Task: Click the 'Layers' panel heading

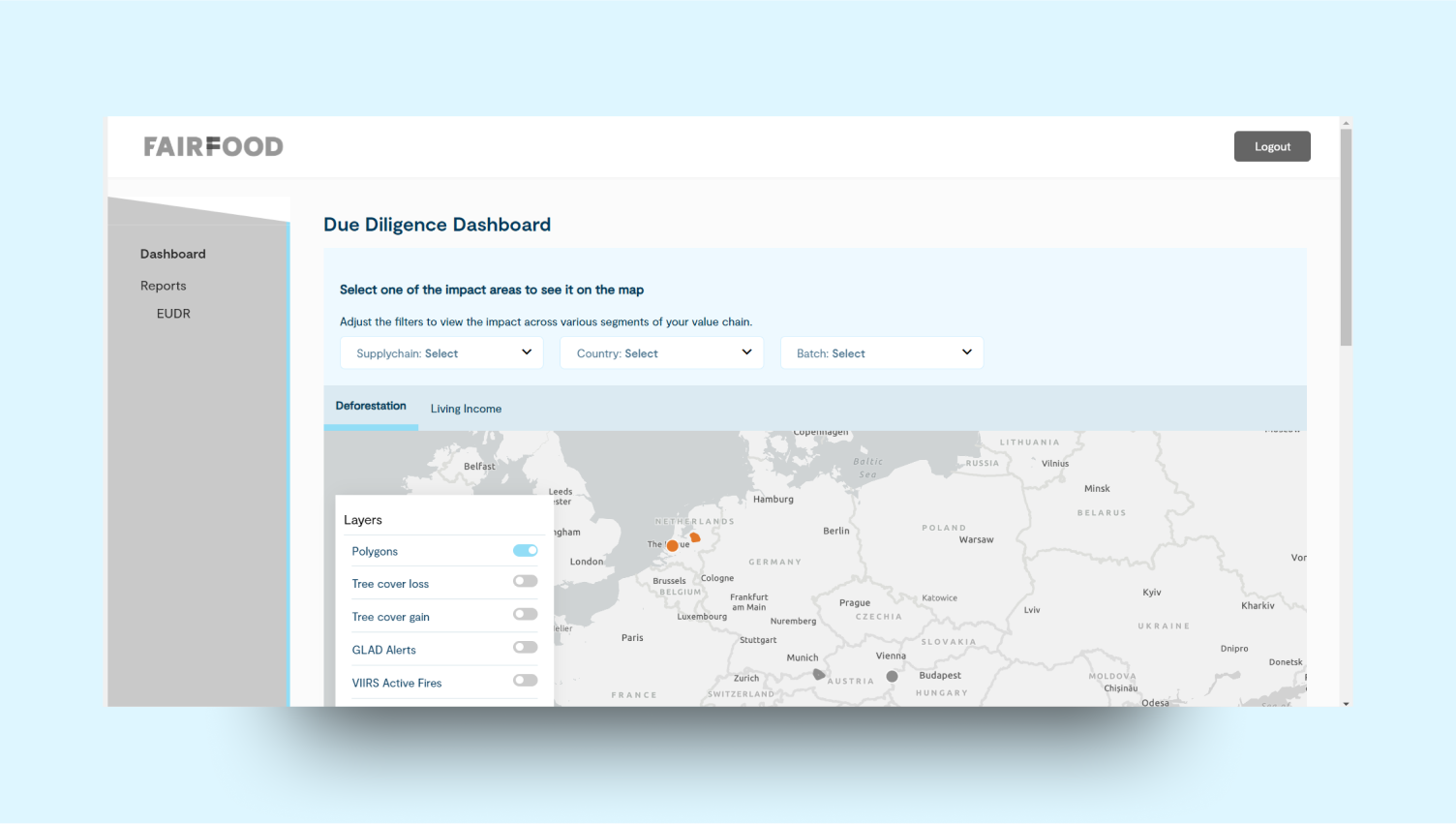Action: click(363, 520)
